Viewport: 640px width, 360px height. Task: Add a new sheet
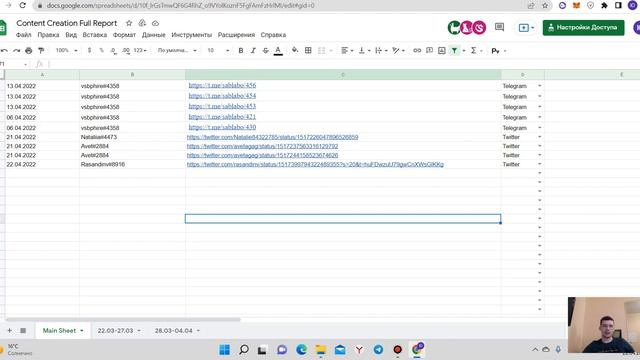click(x=9, y=331)
